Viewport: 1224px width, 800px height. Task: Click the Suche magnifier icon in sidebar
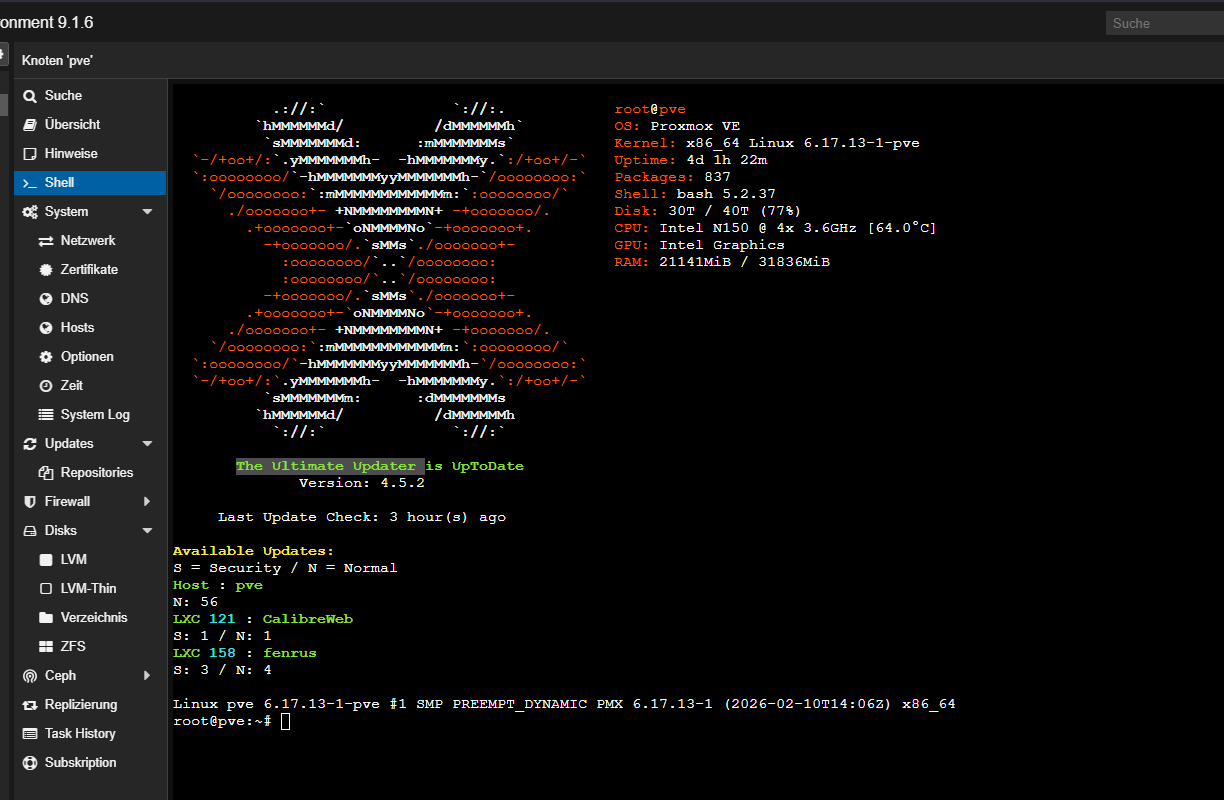point(30,96)
